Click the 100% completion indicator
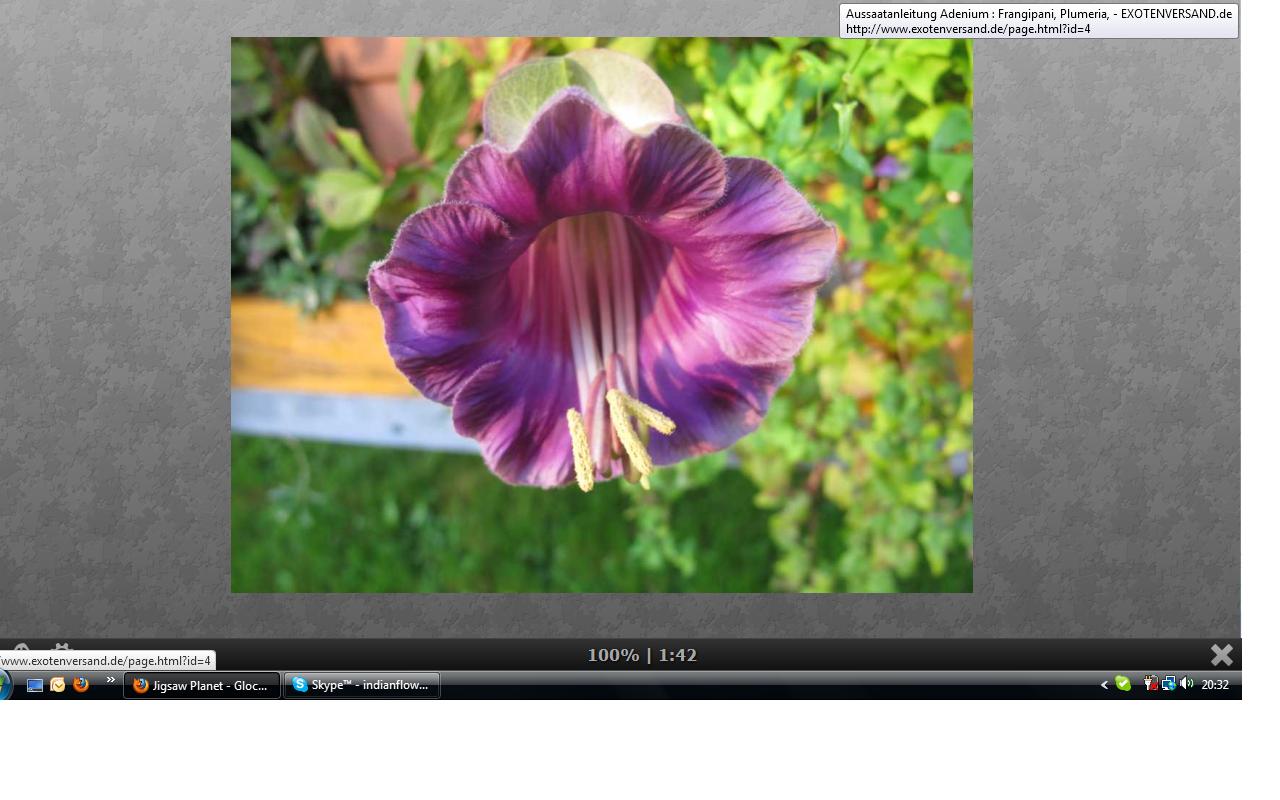This screenshot has width=1280, height=800. click(612, 655)
